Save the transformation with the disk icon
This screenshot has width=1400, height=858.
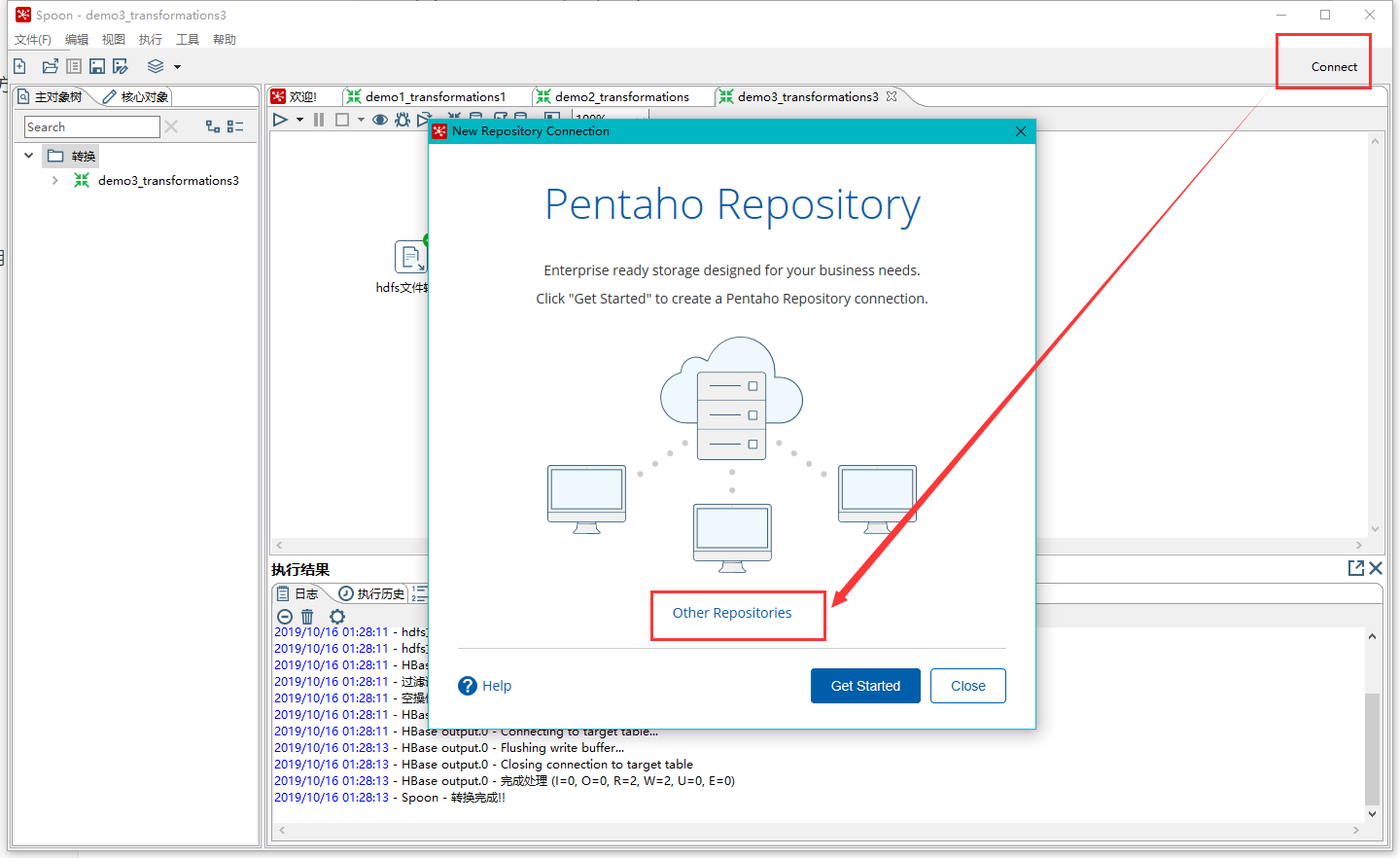pos(97,66)
